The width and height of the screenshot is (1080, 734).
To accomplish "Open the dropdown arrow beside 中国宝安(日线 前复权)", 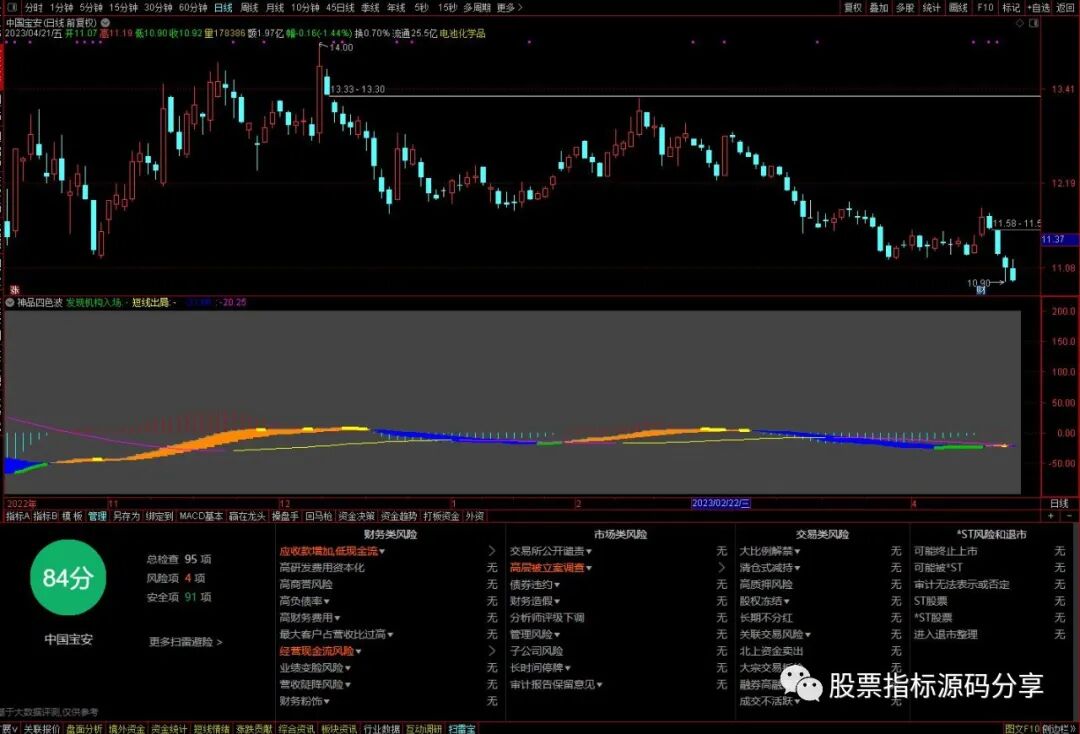I will tap(105, 23).
